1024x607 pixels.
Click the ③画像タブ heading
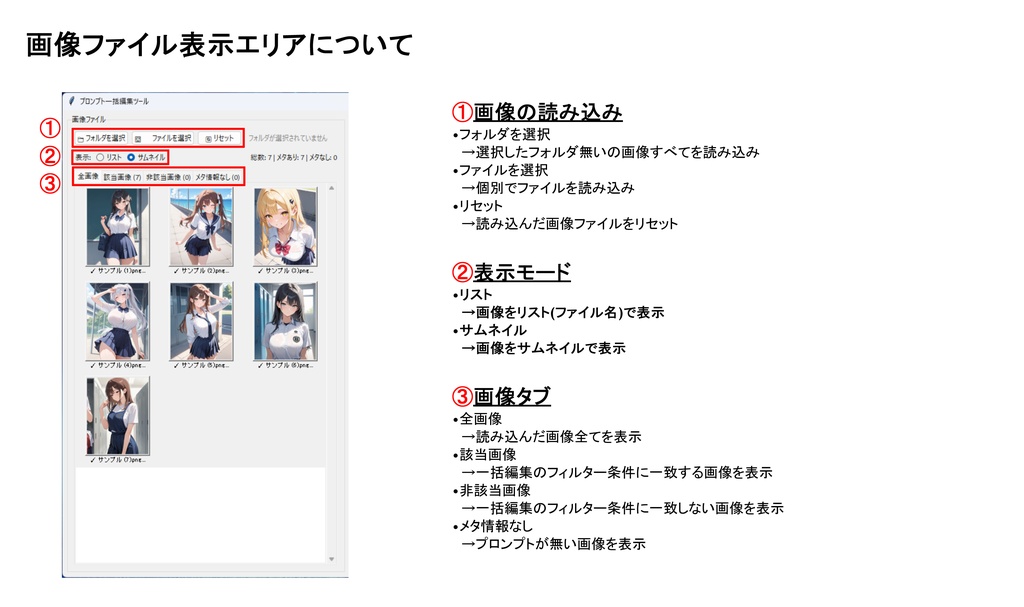(501, 397)
